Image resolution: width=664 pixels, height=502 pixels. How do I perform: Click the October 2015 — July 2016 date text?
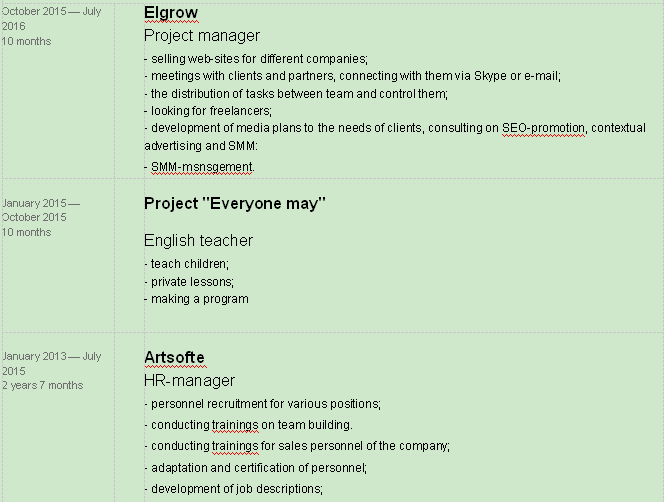pyautogui.click(x=53, y=18)
